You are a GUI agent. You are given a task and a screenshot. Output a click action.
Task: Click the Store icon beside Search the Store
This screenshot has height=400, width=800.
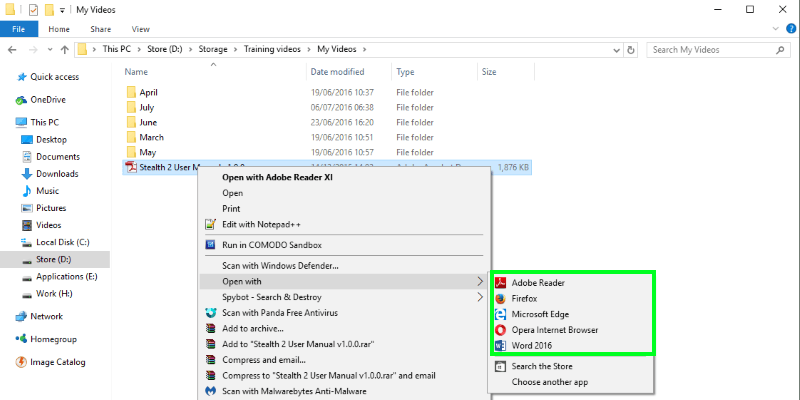[501, 366]
